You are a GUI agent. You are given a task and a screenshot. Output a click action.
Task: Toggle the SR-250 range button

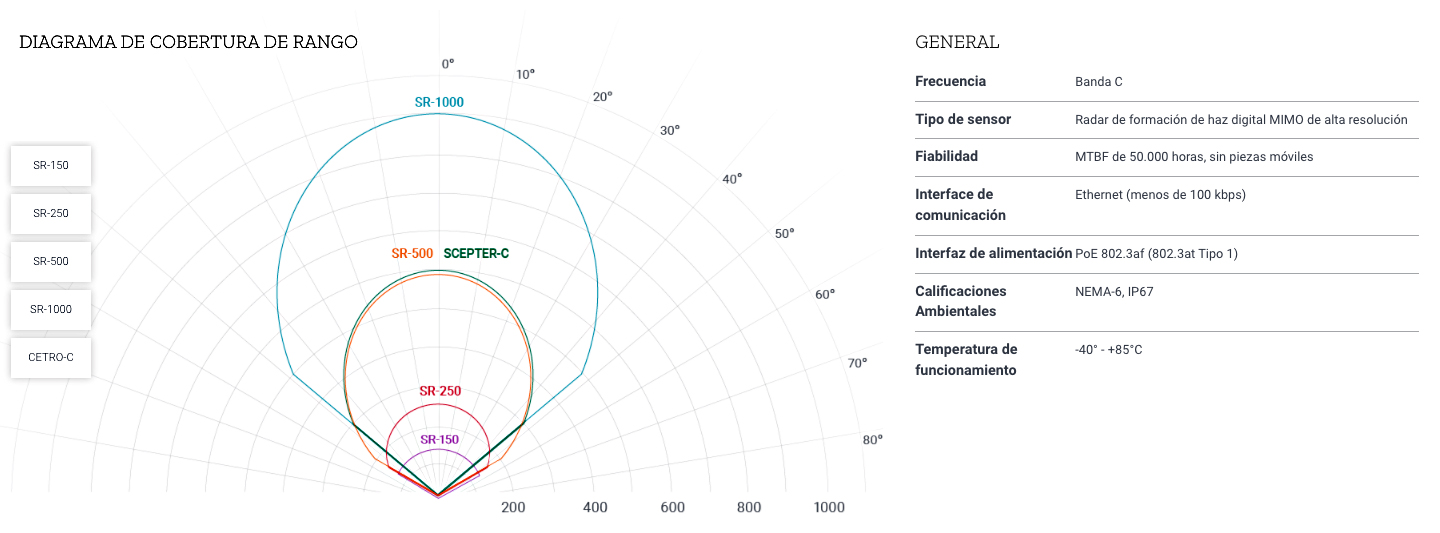pos(51,213)
